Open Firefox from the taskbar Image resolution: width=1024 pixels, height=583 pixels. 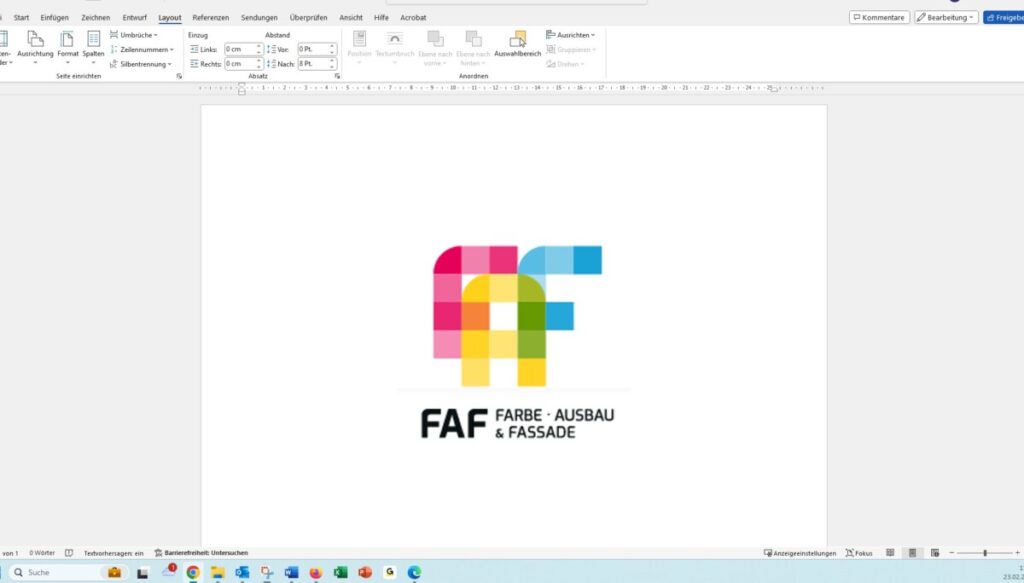tap(316, 573)
